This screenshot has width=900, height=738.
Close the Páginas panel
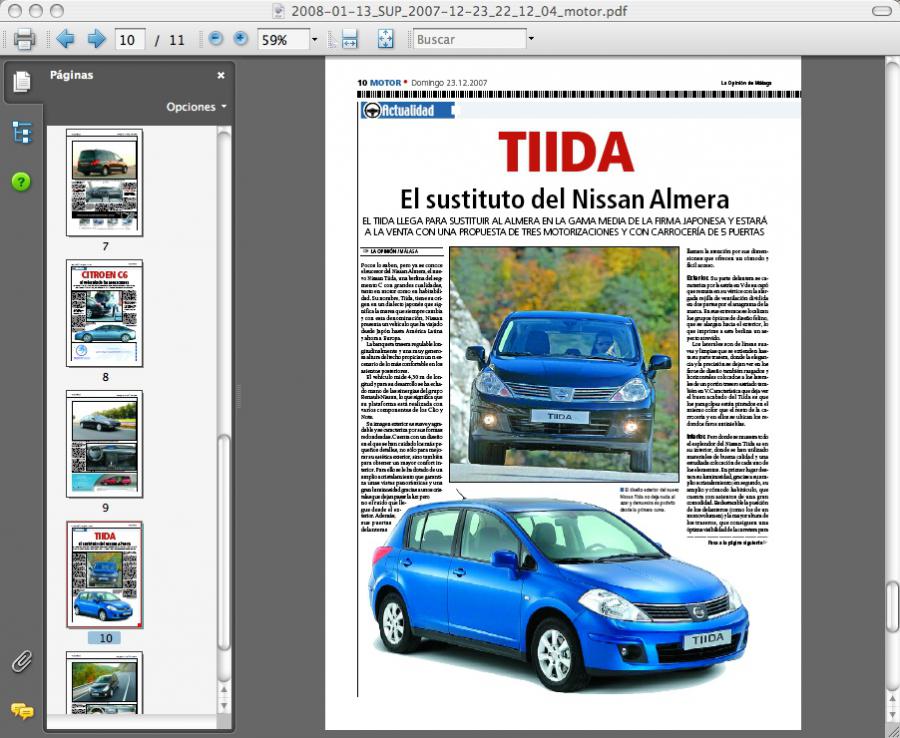pyautogui.click(x=221, y=75)
